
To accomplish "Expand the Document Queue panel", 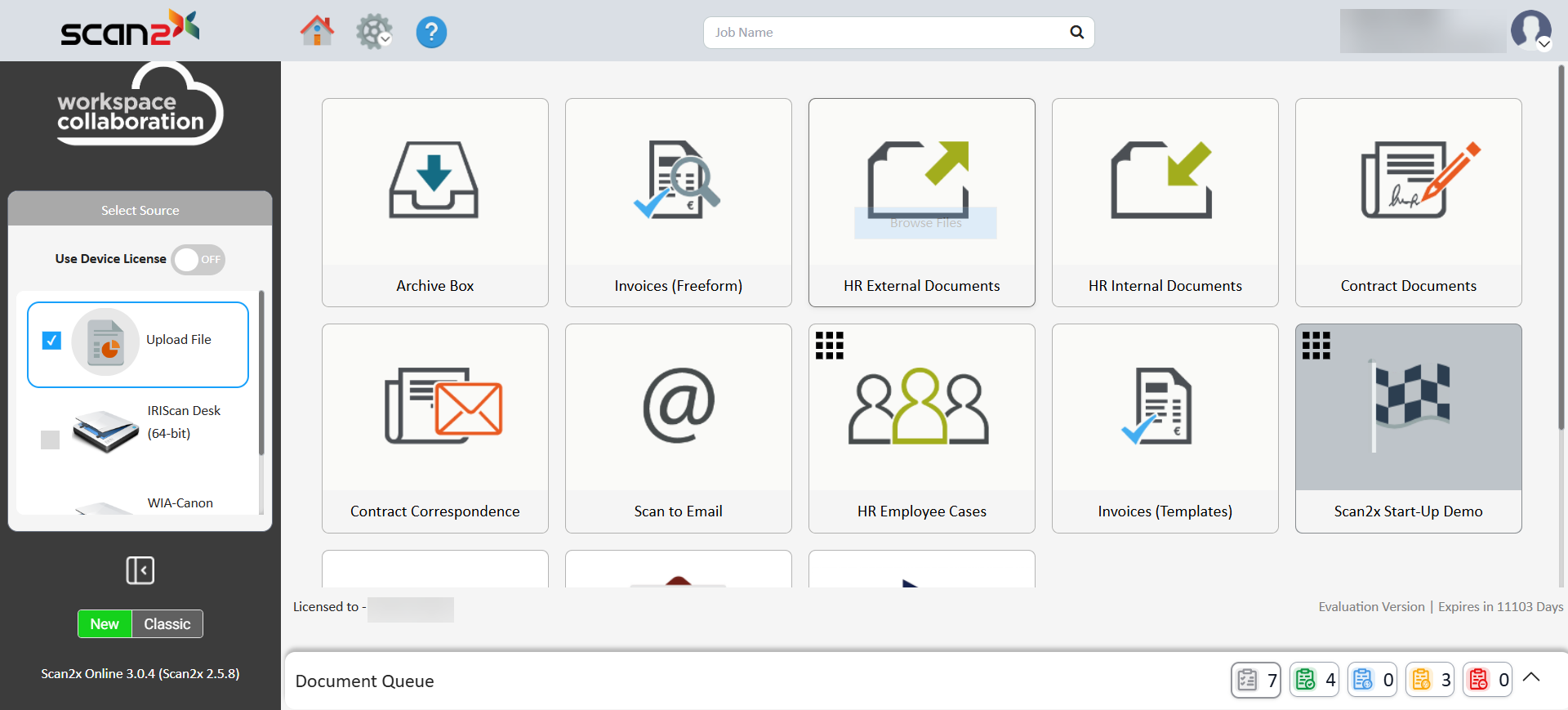I will [1531, 677].
